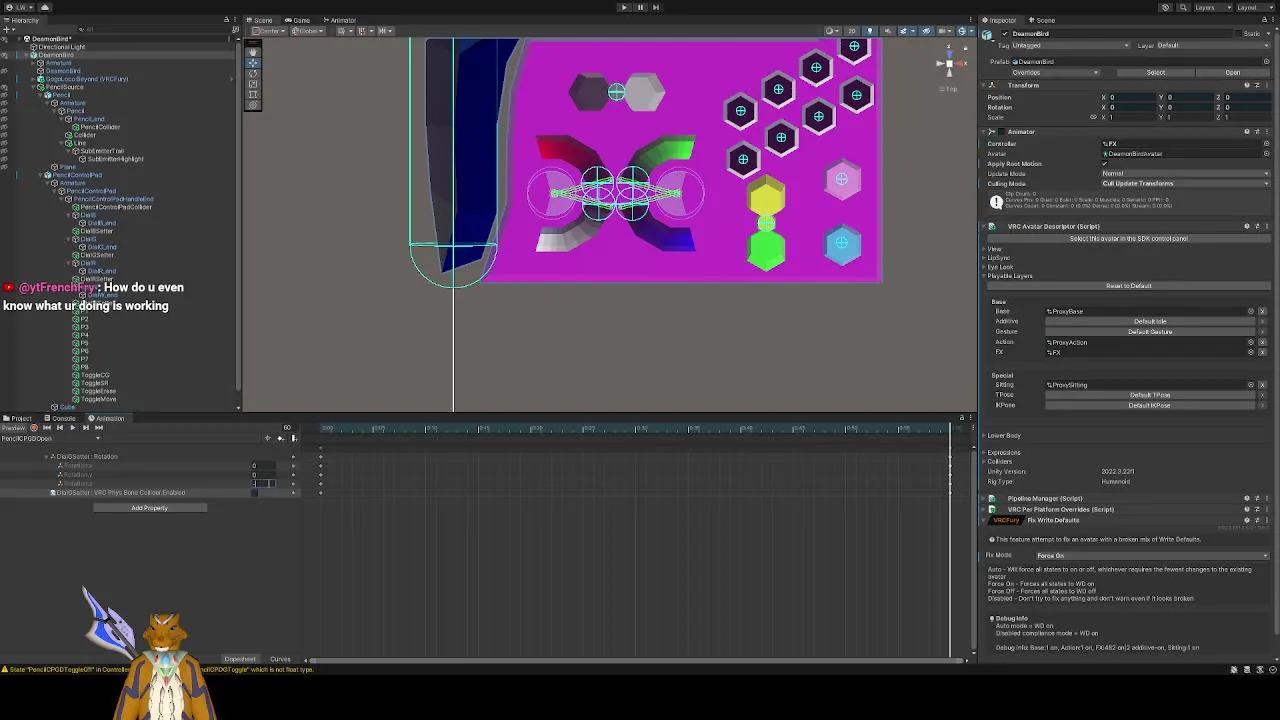
Task: Toggle Apply Root Motion checkbox
Action: pyautogui.click(x=1105, y=164)
